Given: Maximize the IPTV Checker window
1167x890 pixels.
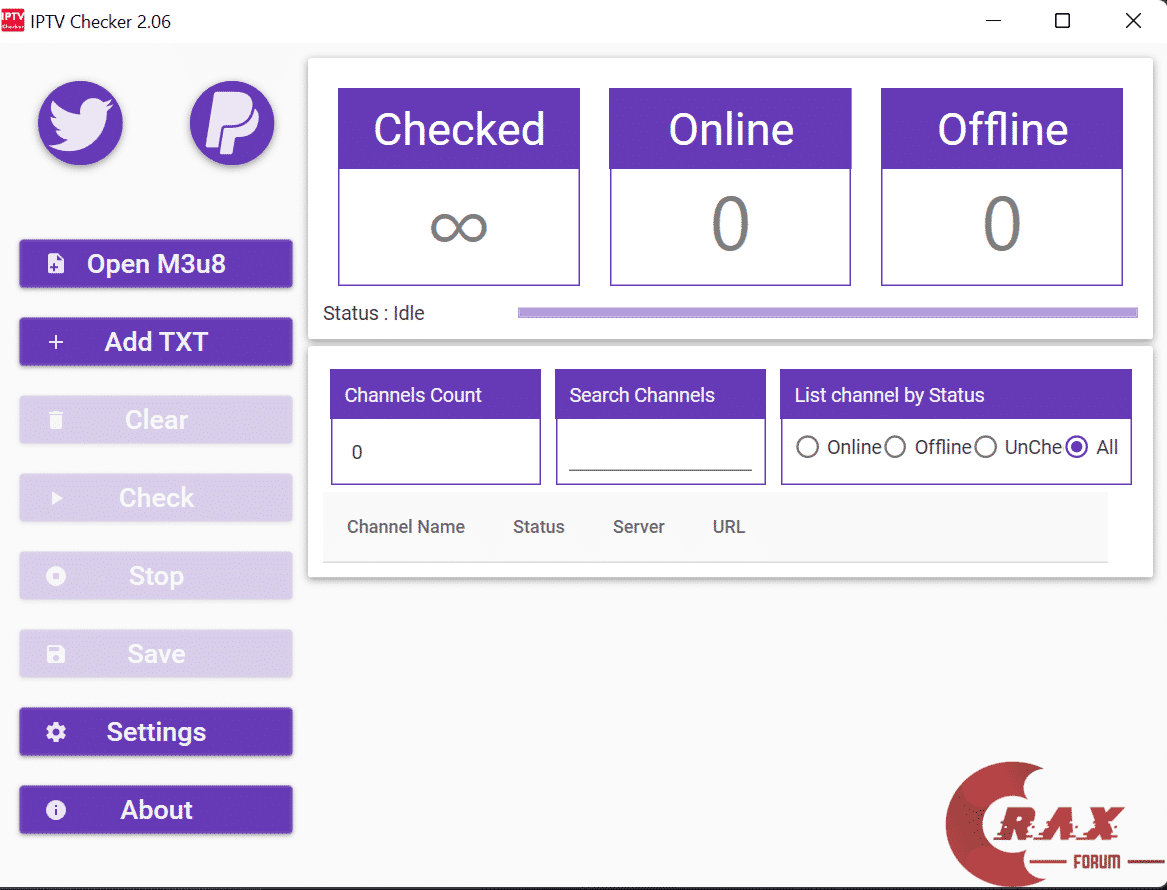Looking at the screenshot, I should (1063, 21).
